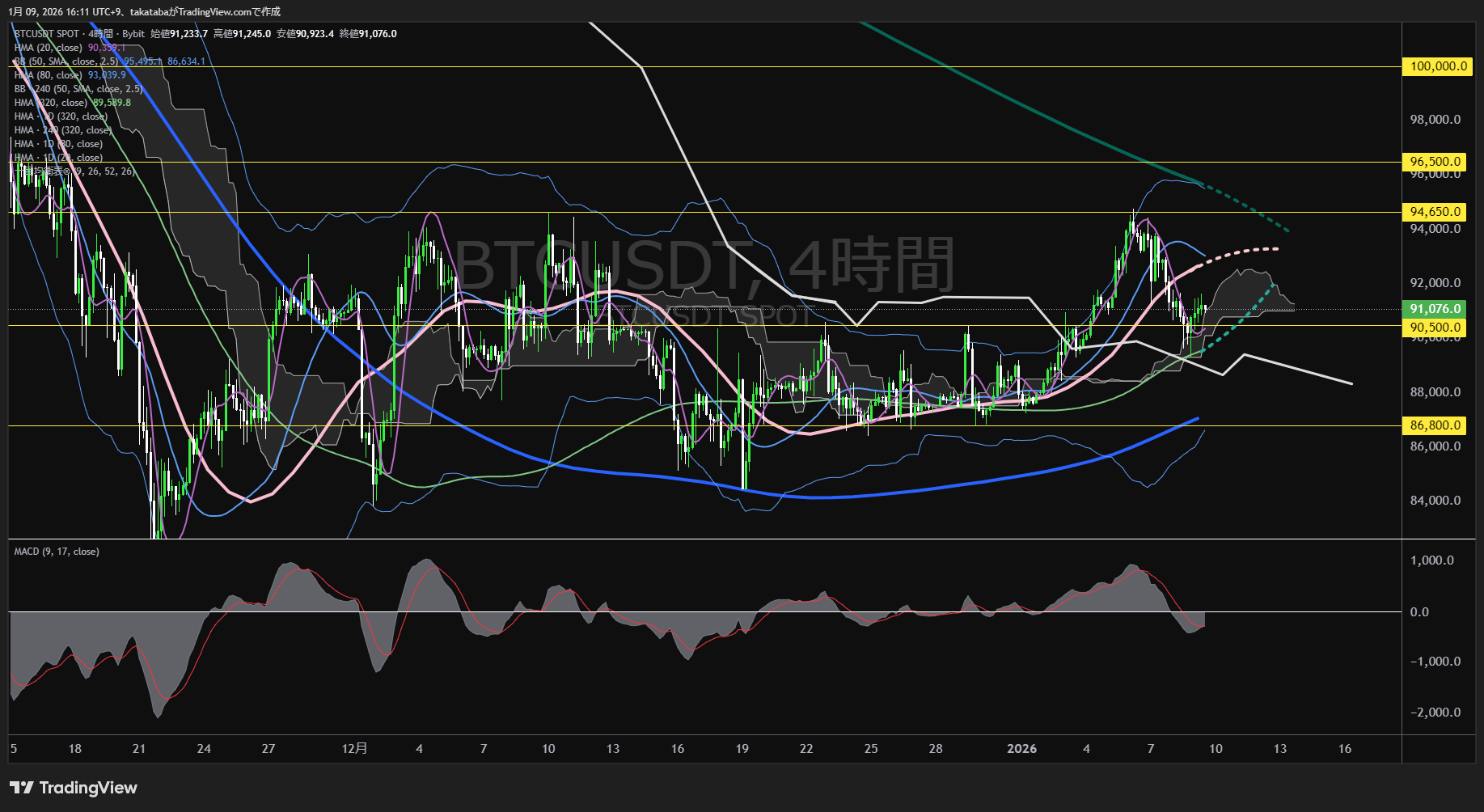Select the BB · 240 indicator legend
The height and width of the screenshot is (812, 1484).
point(78,89)
